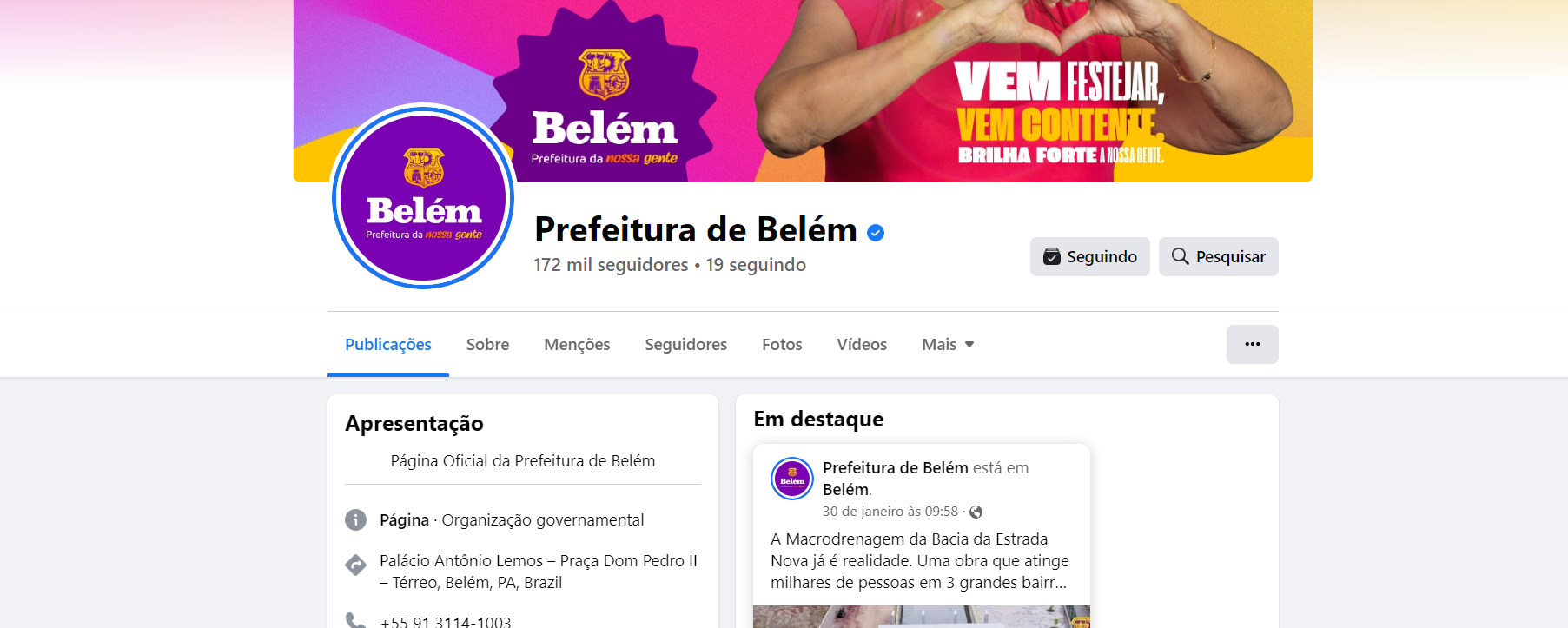1568x628 pixels.
Task: Click the Pesquisar search button
Action: pos(1218,256)
